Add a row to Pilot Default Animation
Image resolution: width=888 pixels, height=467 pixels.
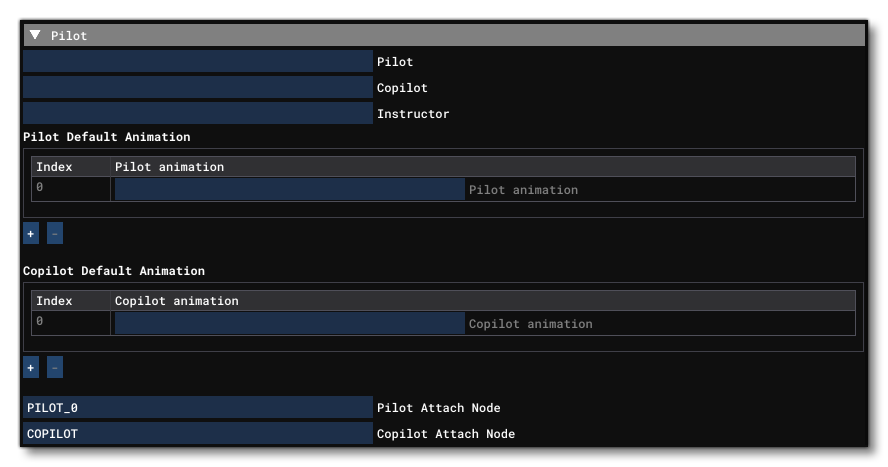click(x=31, y=233)
